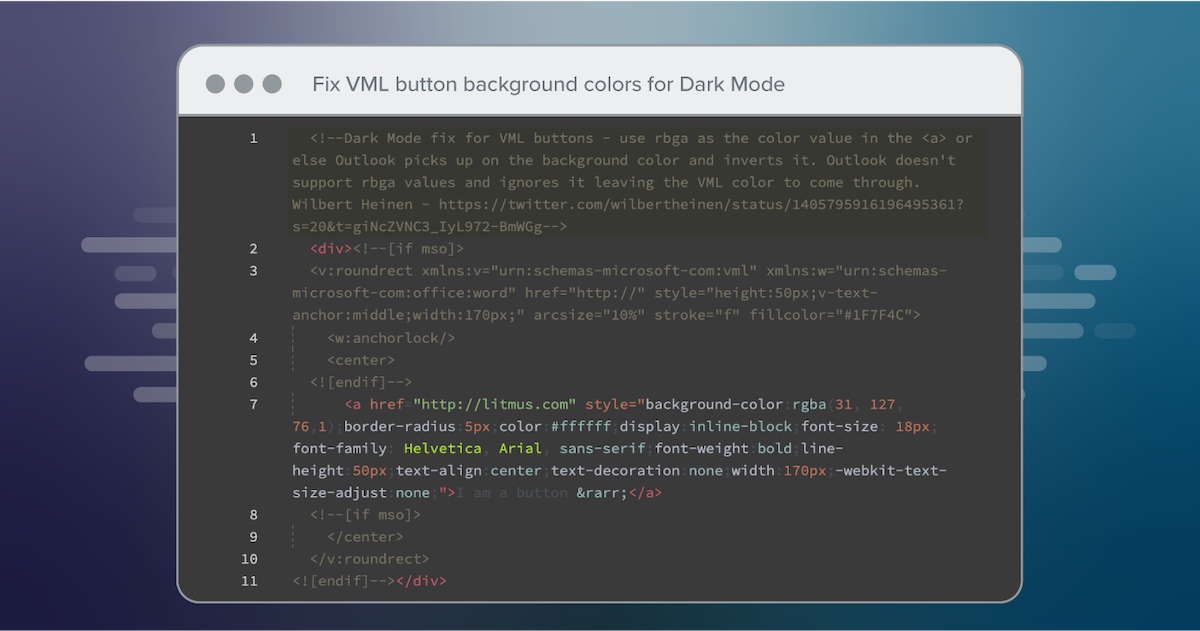Click the 'Arial' font name
This screenshot has width=1200, height=631.
click(520, 448)
